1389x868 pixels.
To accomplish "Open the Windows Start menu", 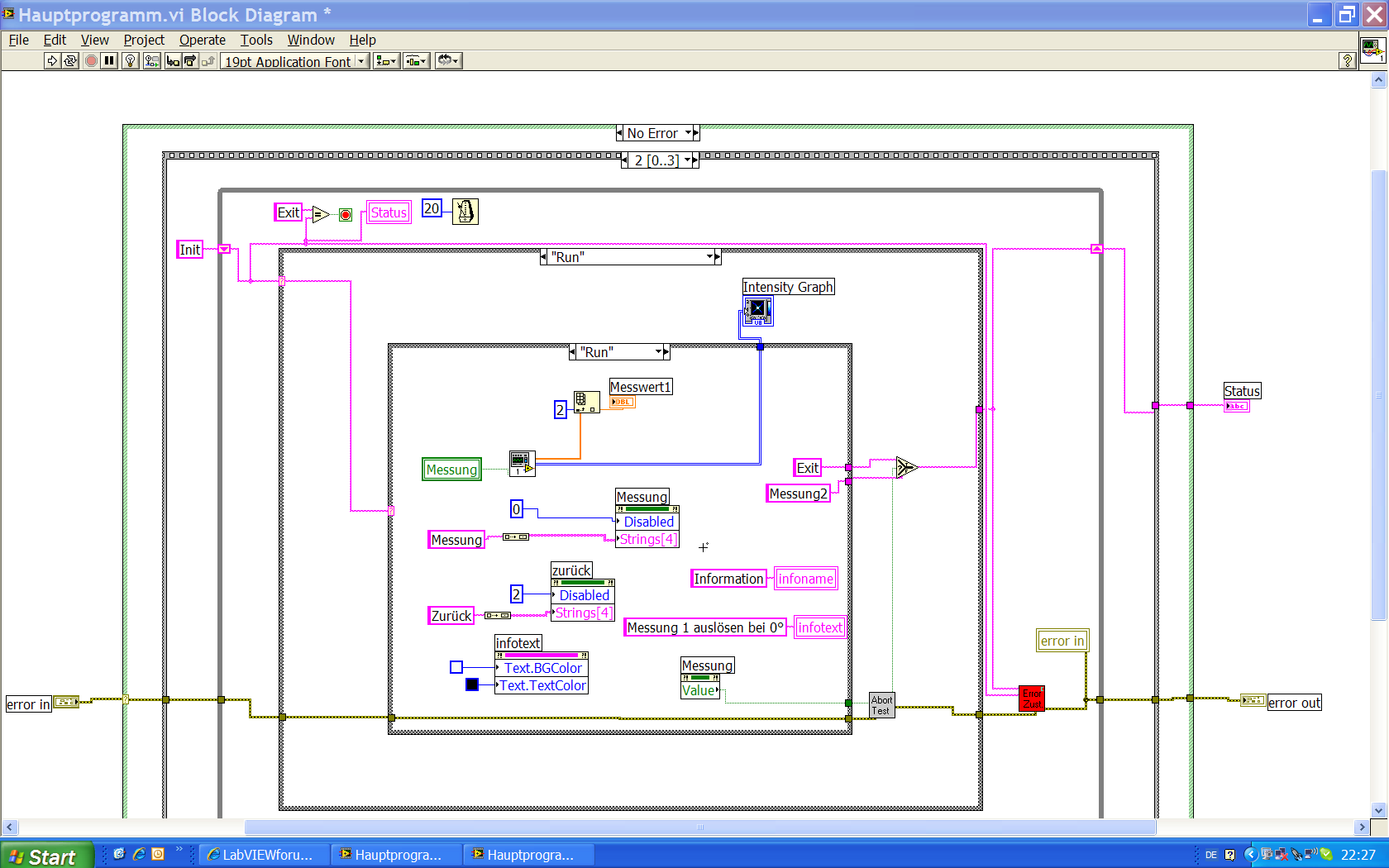I will (x=46, y=856).
